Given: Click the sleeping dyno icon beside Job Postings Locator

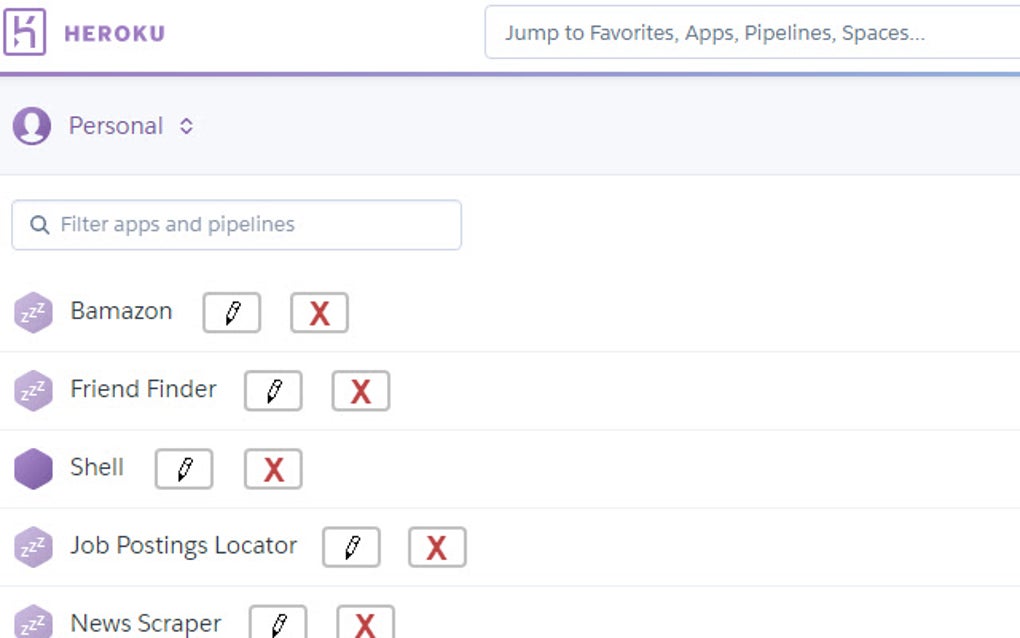Looking at the screenshot, I should click(33, 546).
